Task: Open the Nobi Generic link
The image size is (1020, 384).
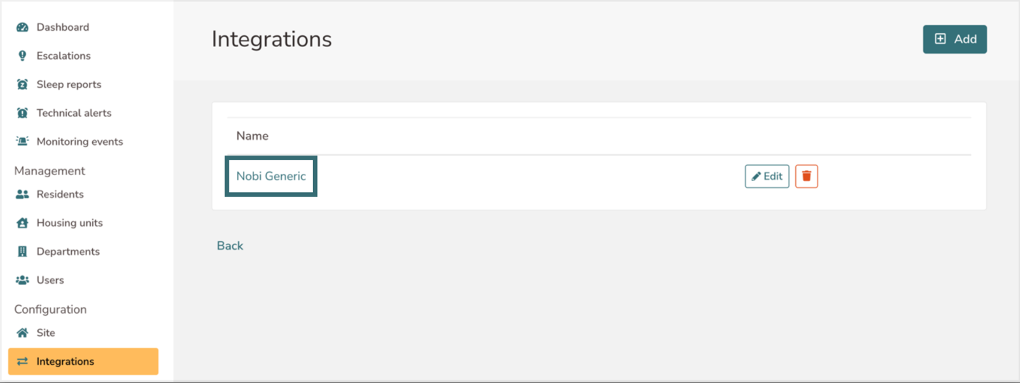Action: tap(271, 176)
